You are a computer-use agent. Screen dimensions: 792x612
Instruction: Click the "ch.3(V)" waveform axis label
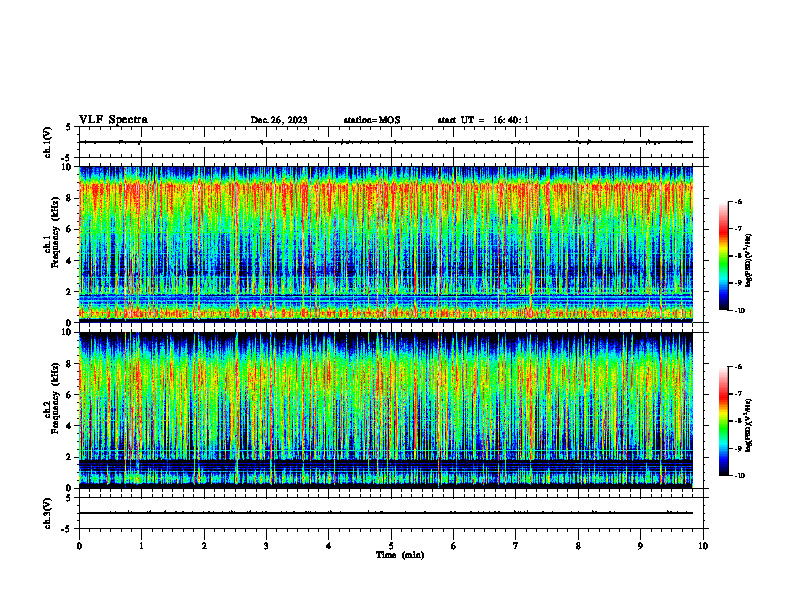coord(48,513)
